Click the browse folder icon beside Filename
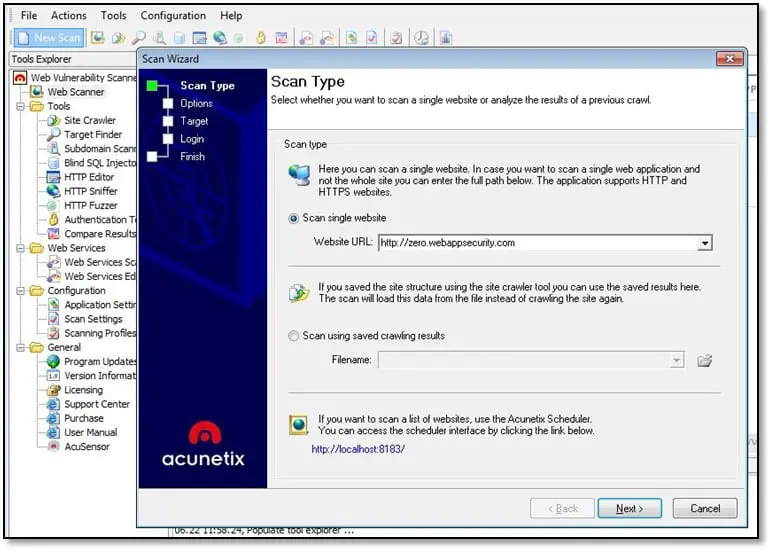 coord(704,360)
